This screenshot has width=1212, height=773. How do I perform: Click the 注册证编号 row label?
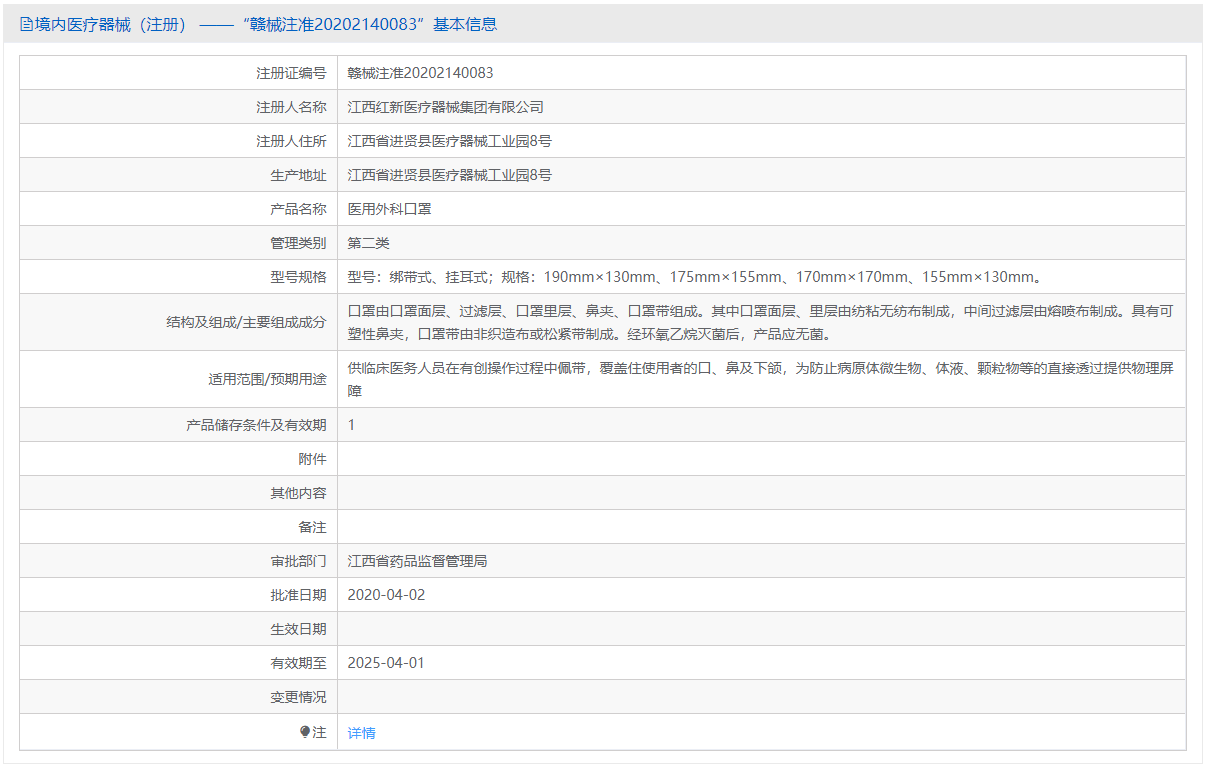click(291, 73)
